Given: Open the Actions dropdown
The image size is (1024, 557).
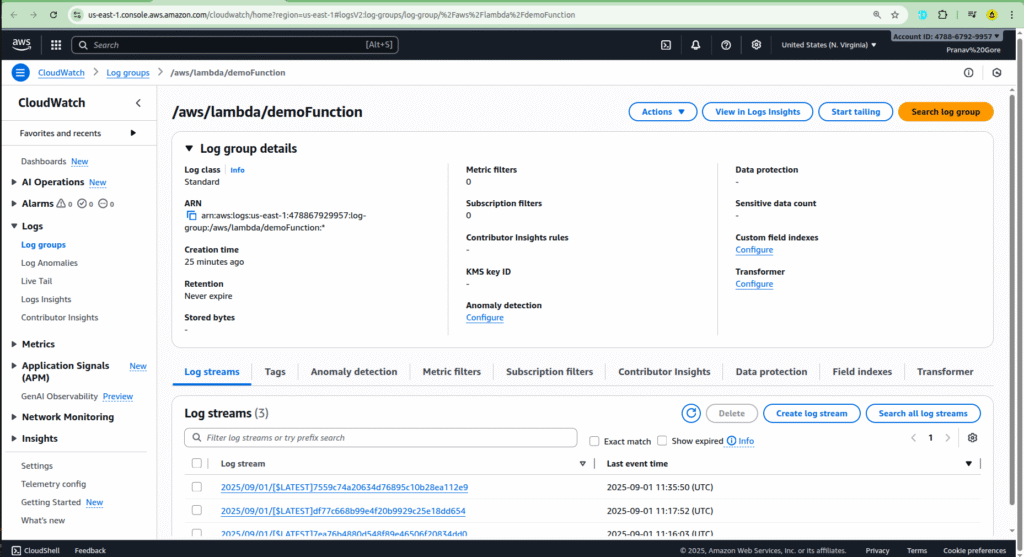Looking at the screenshot, I should (663, 112).
